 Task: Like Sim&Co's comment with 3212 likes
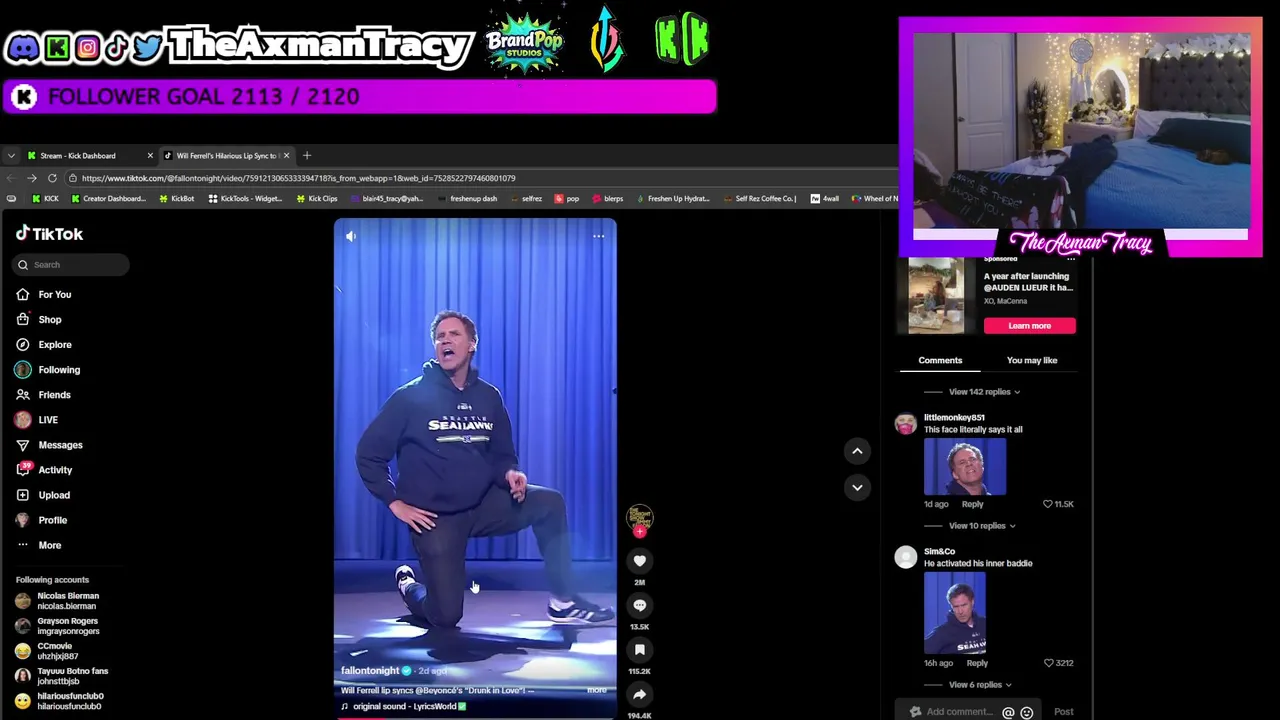tap(1048, 663)
